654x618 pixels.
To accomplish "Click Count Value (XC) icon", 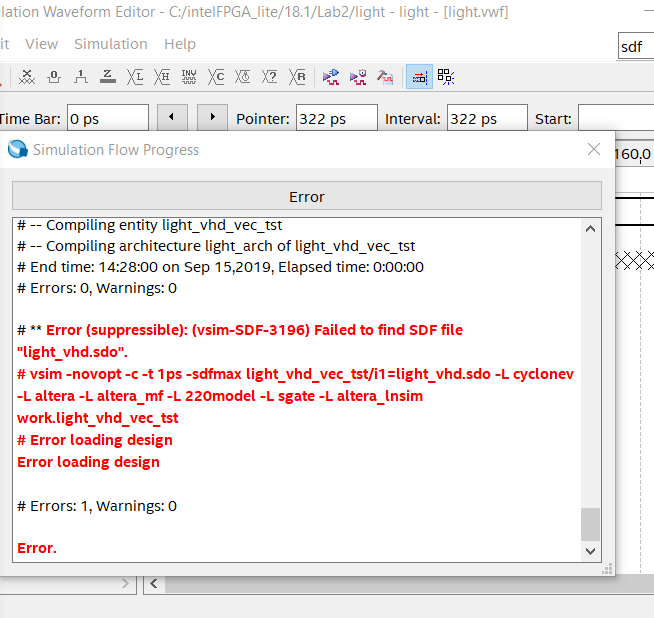I will pos(216,77).
